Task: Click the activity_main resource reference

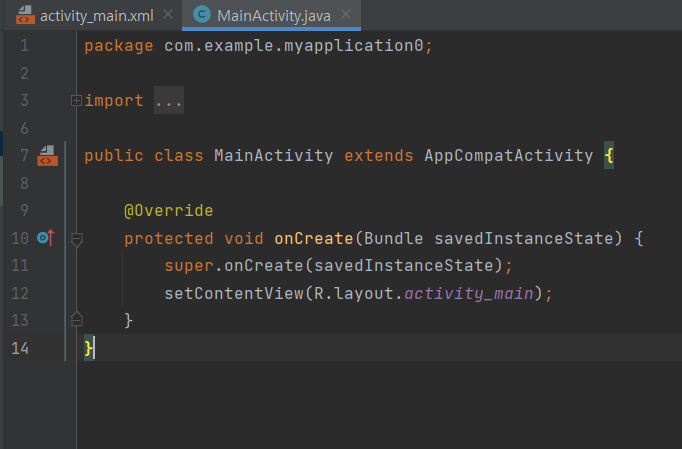Action: (469, 293)
